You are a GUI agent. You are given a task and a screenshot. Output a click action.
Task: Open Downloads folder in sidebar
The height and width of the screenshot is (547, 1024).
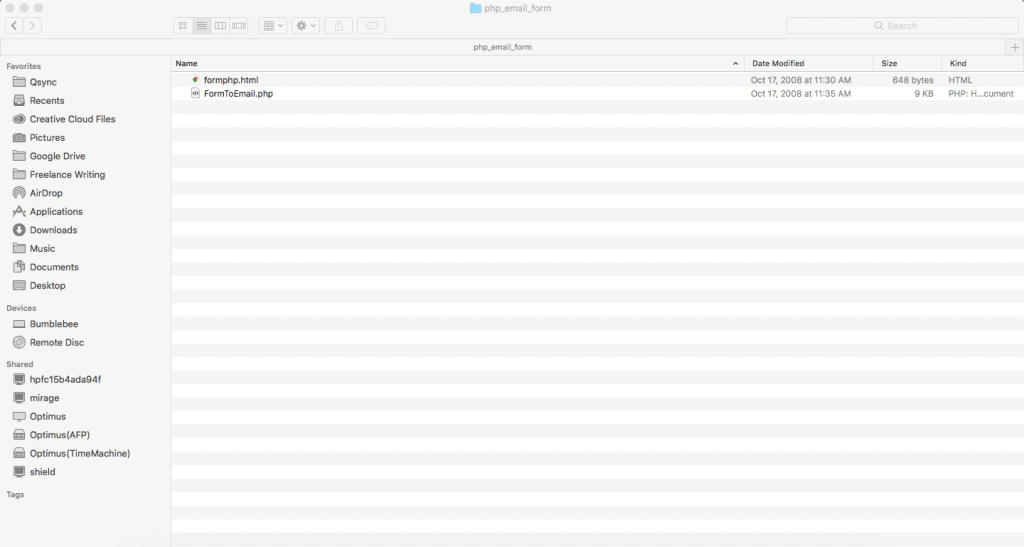53,230
